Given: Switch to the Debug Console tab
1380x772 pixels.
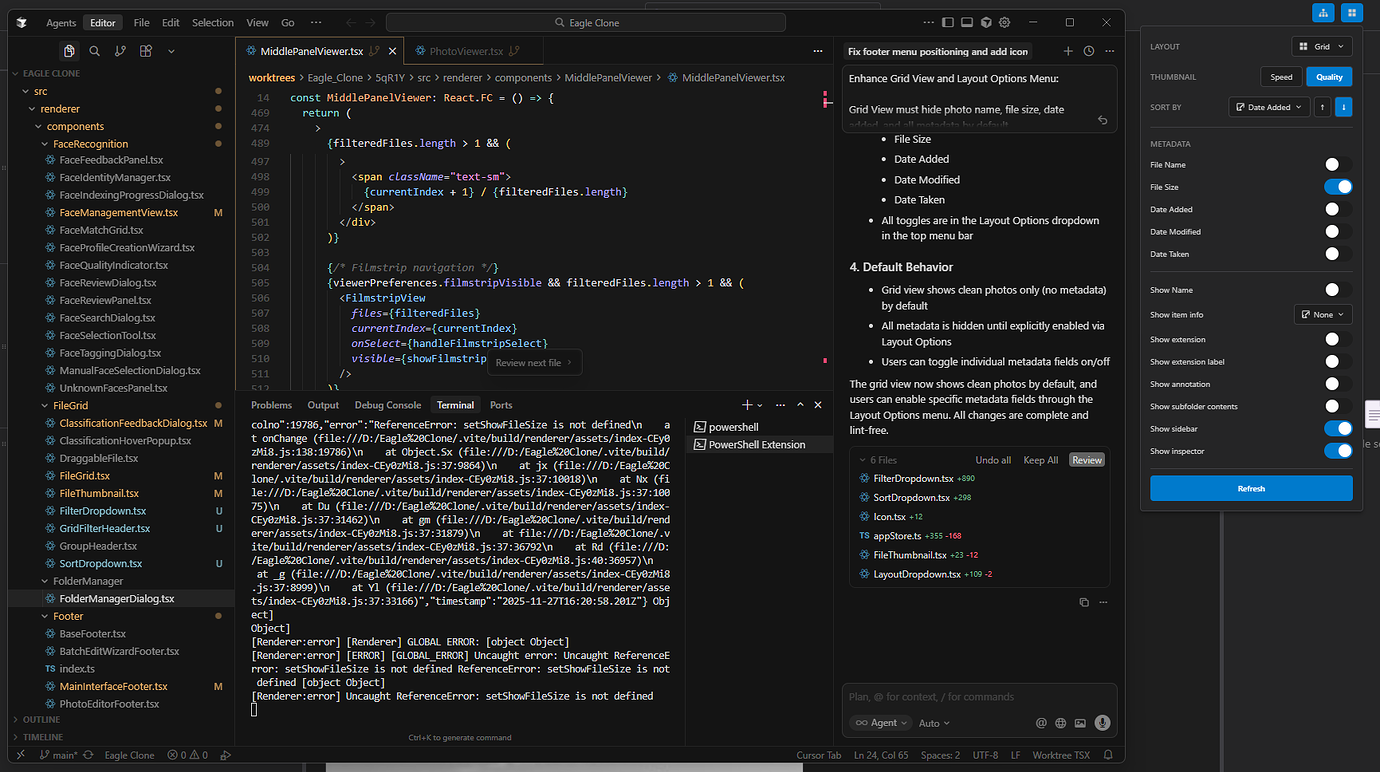Looking at the screenshot, I should point(387,405).
